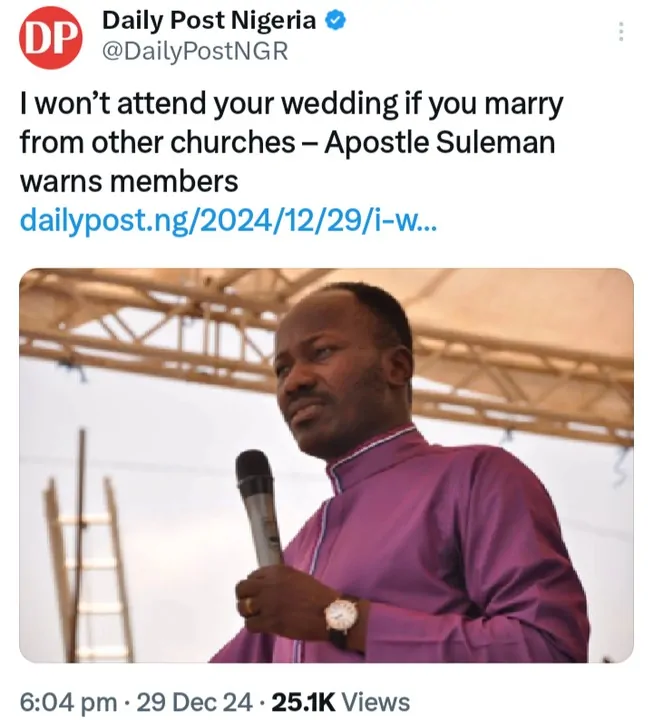
Task: Open the @DailyPostNGR handle
Action: point(195,52)
